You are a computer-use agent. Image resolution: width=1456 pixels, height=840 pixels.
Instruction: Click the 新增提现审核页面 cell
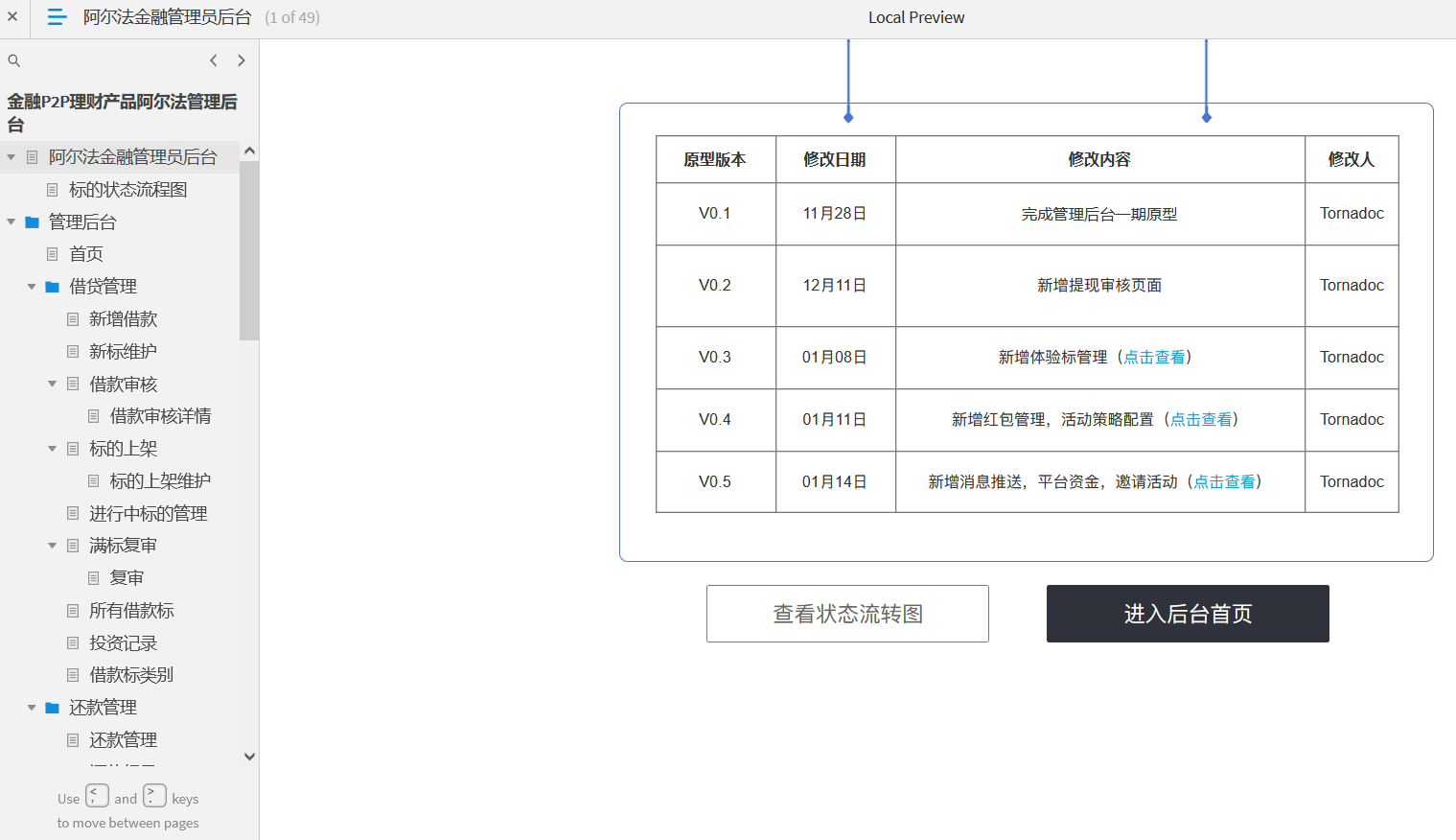(1099, 286)
